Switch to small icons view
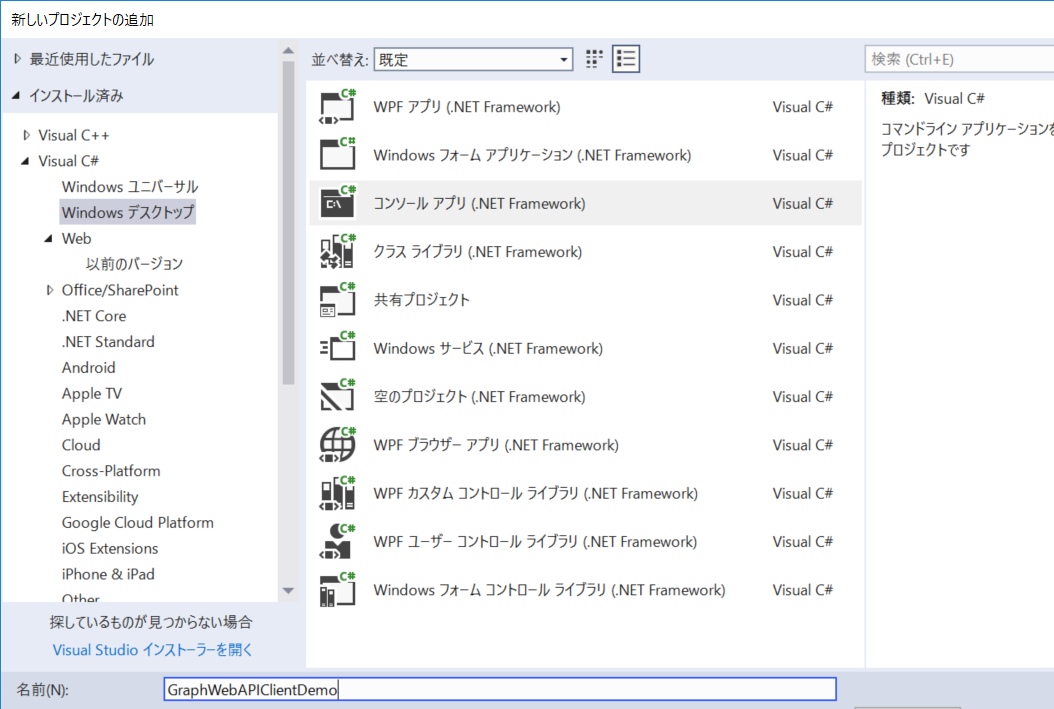Image resolution: width=1054 pixels, height=709 pixels. (593, 58)
